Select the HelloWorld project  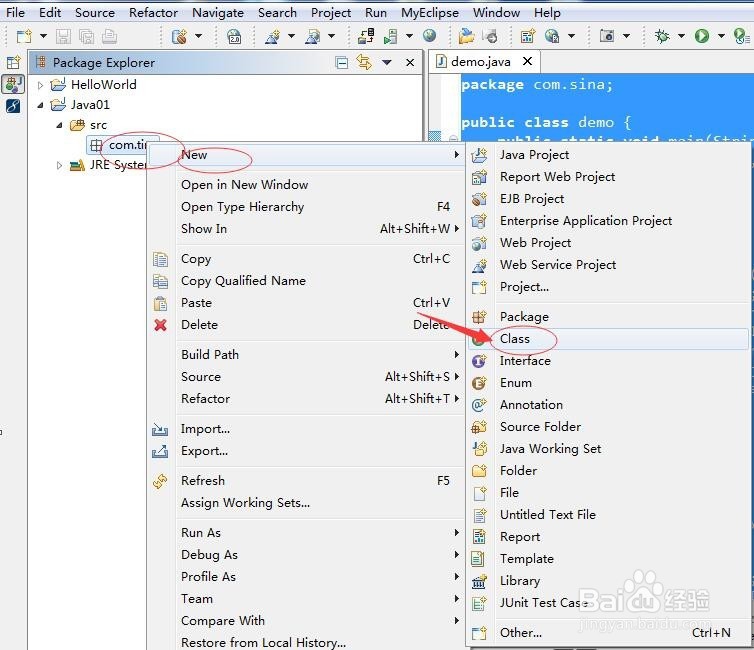click(x=103, y=85)
